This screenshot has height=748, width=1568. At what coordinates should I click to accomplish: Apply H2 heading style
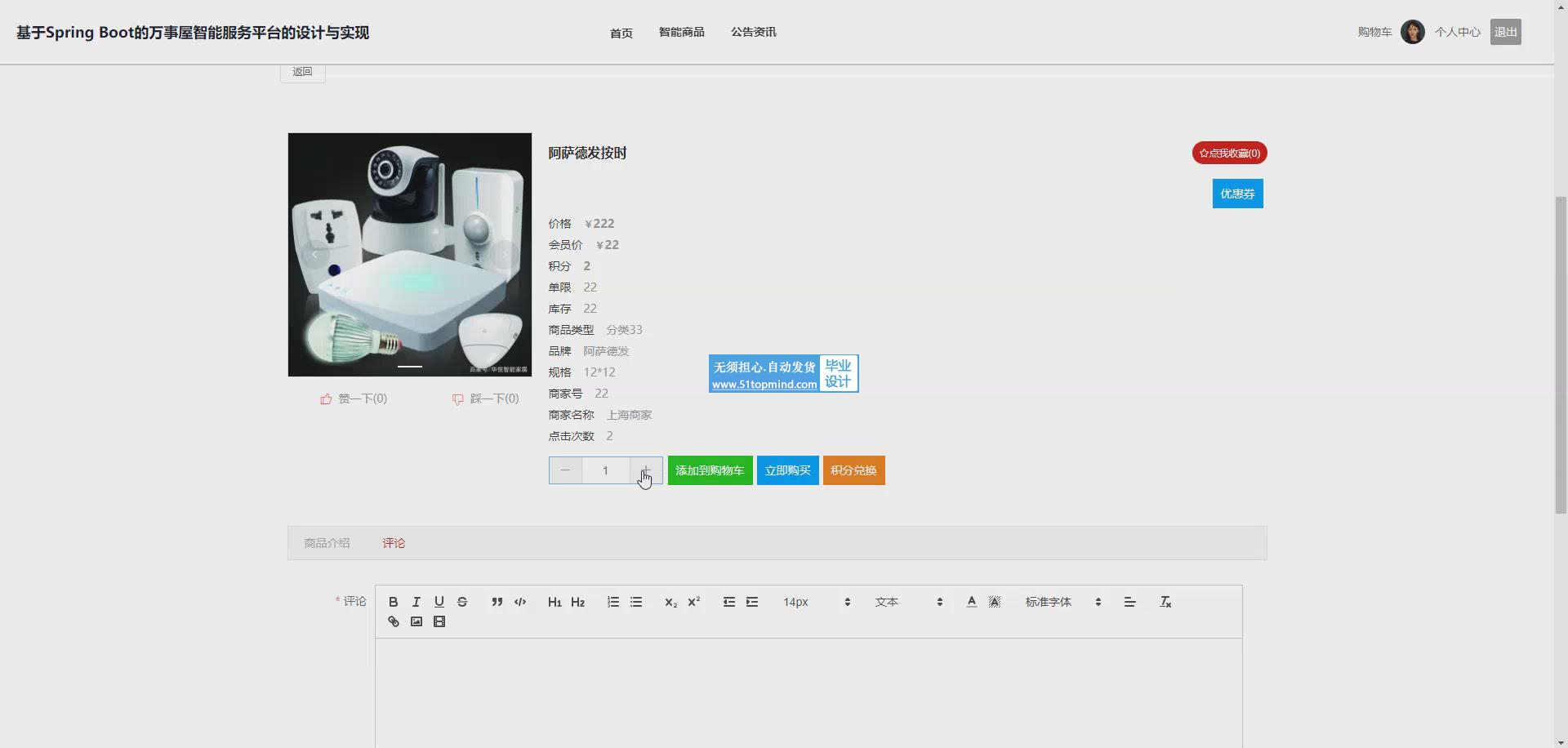point(577,602)
